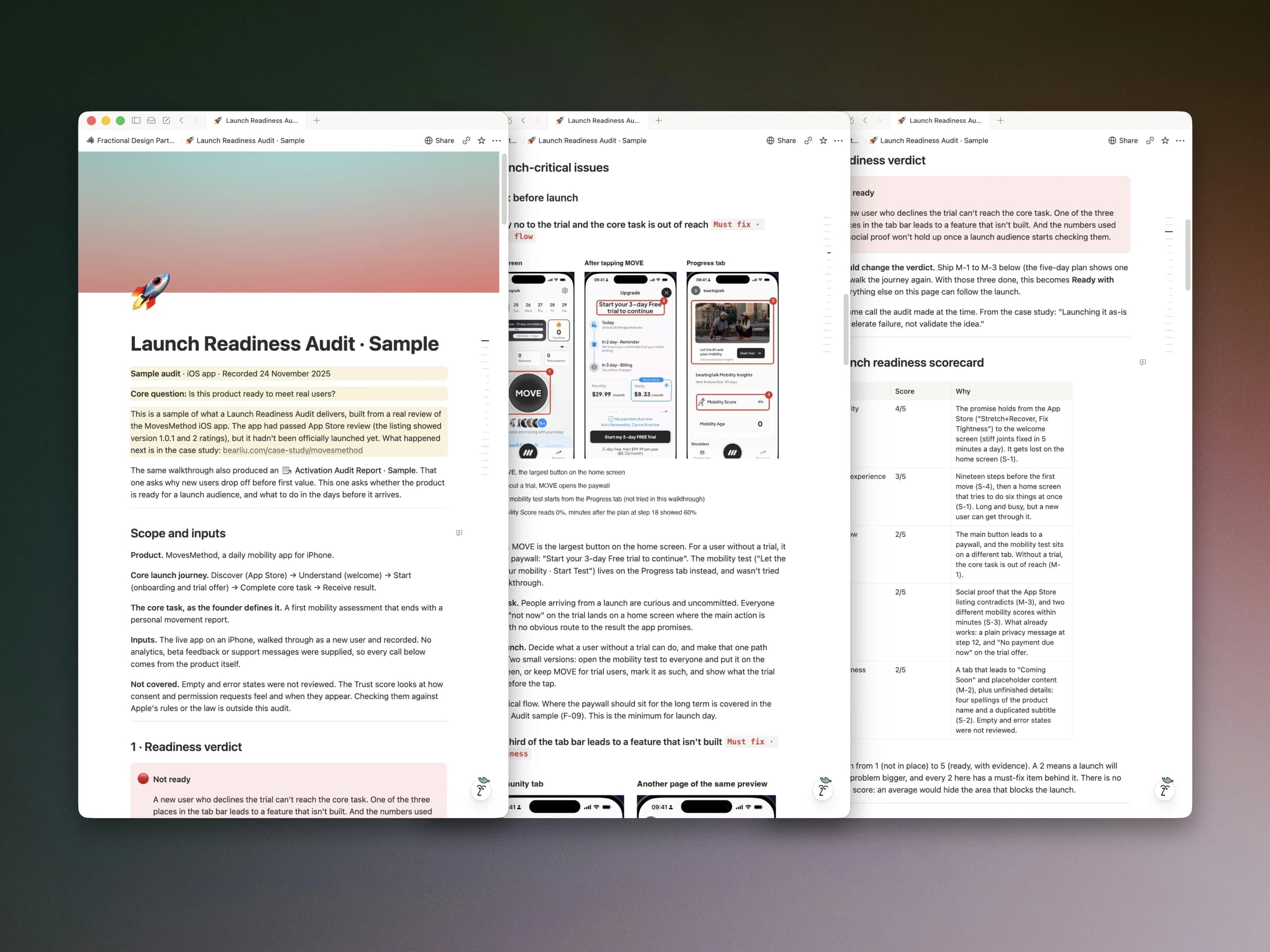The height and width of the screenshot is (952, 1270).
Task: Click the Scope and inputs heading
Action: (x=178, y=534)
